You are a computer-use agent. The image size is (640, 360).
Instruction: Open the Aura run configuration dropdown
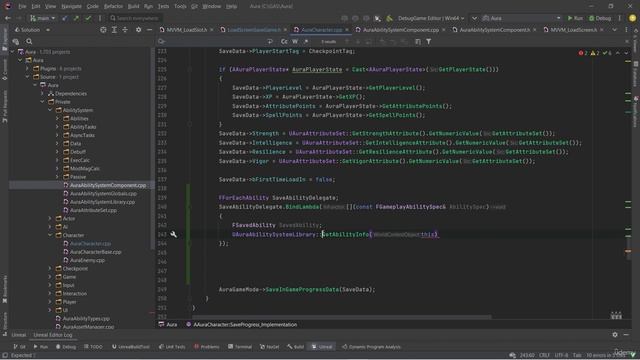(x=521, y=18)
